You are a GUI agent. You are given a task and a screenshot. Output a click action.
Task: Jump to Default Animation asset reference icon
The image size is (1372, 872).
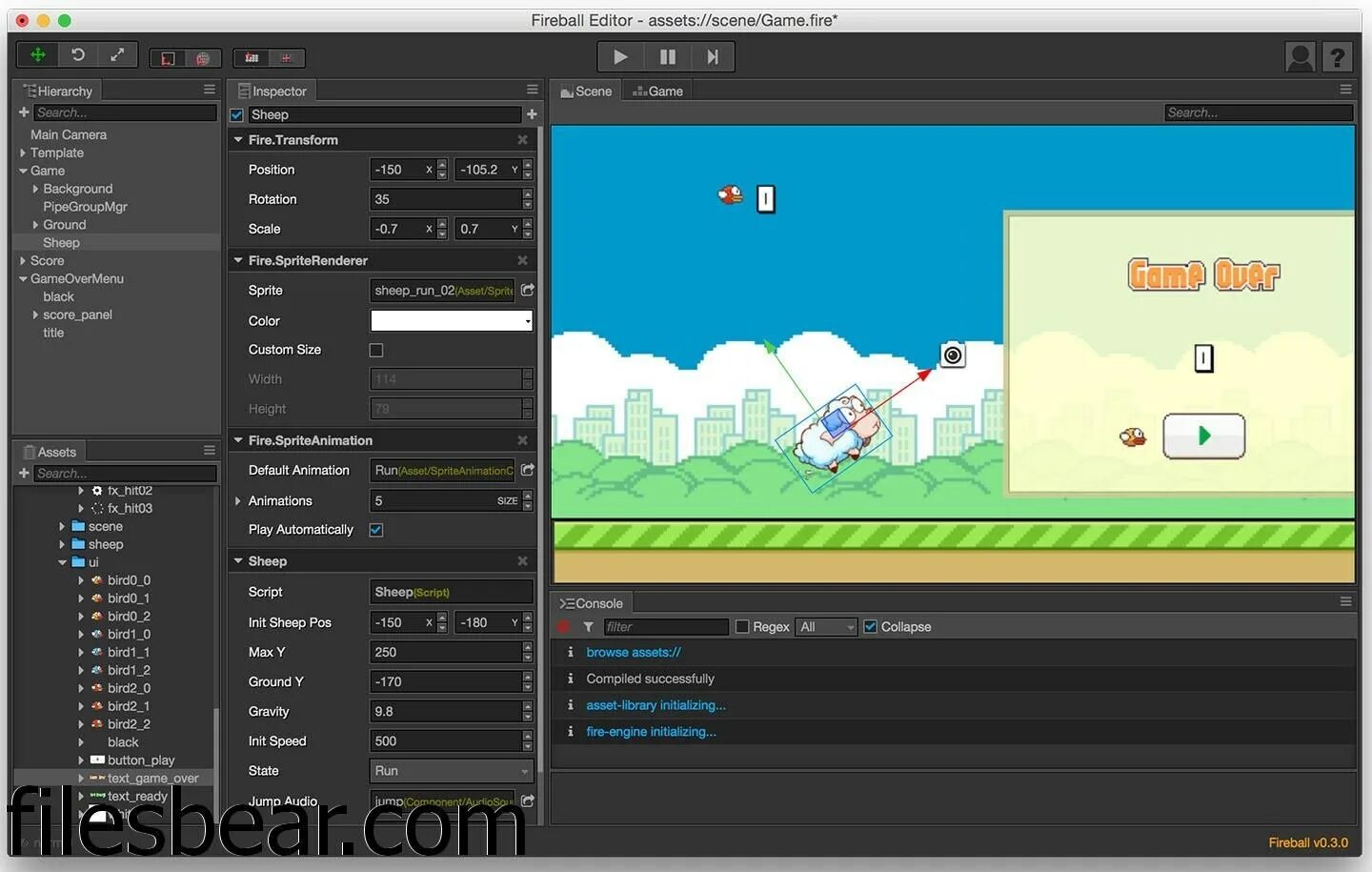527,470
